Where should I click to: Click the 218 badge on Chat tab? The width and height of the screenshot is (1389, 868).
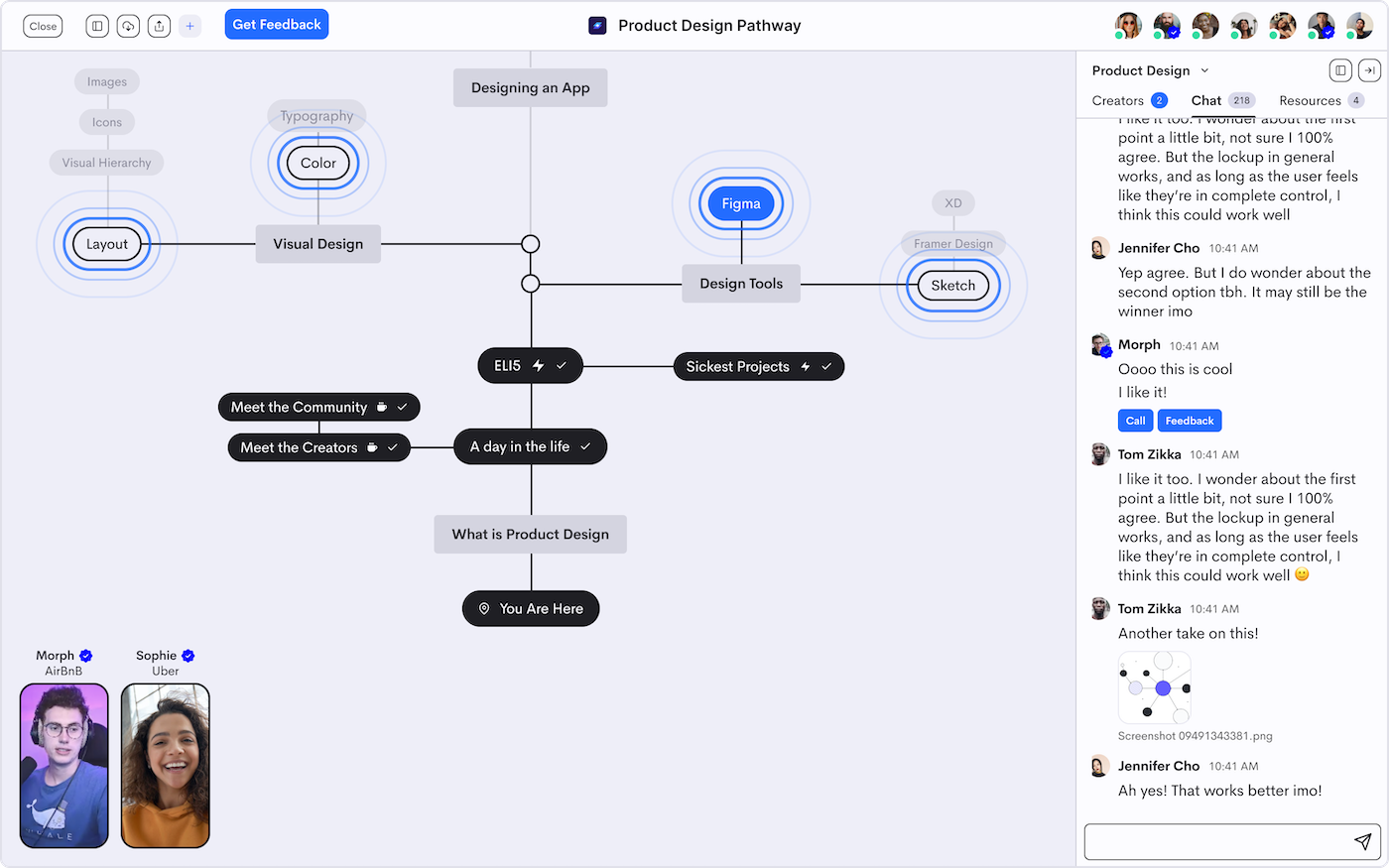(1242, 100)
